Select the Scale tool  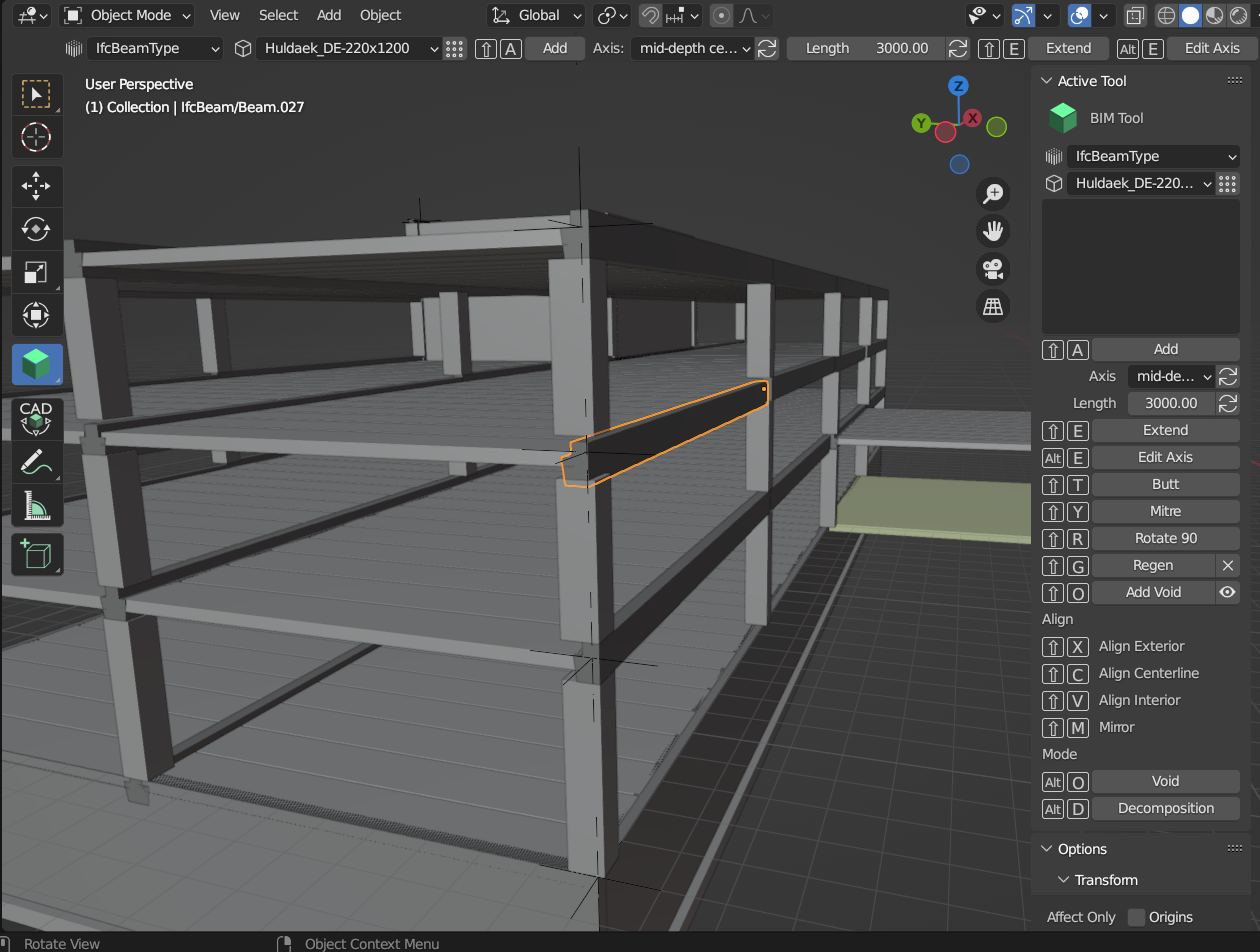pyautogui.click(x=36, y=272)
